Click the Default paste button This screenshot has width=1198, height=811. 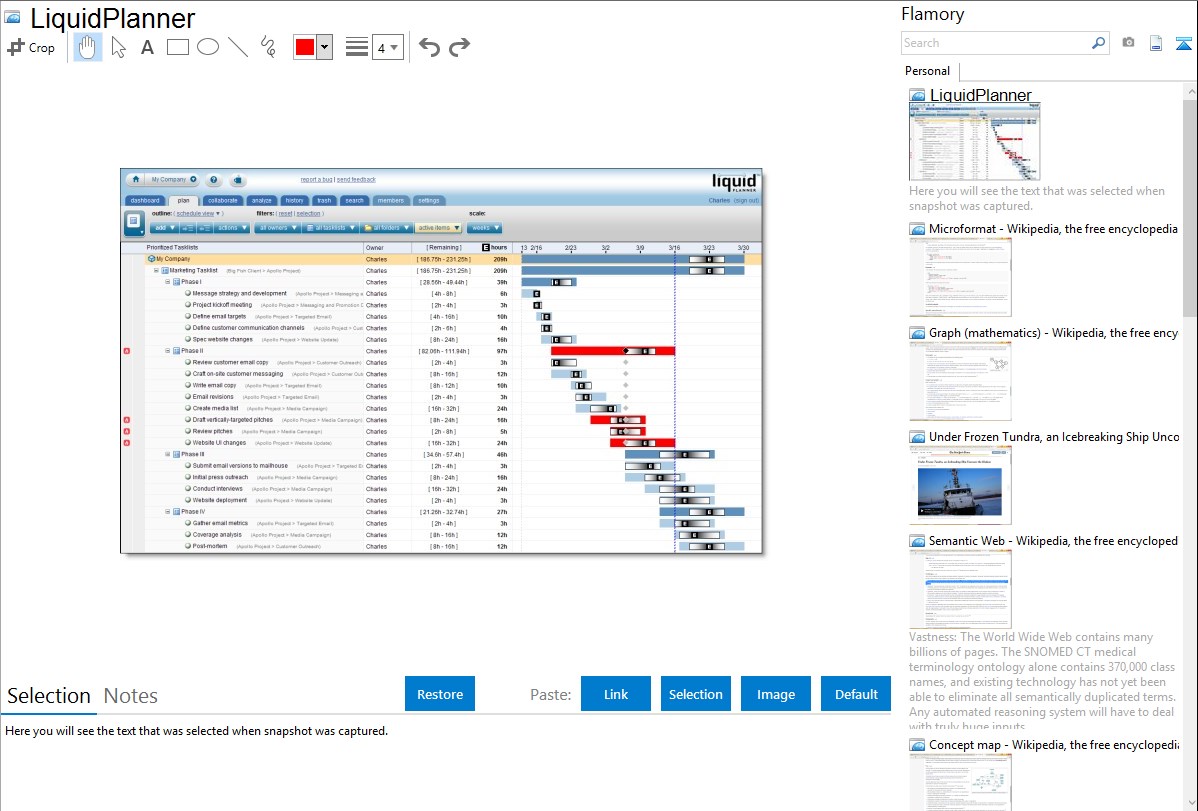tap(856, 694)
